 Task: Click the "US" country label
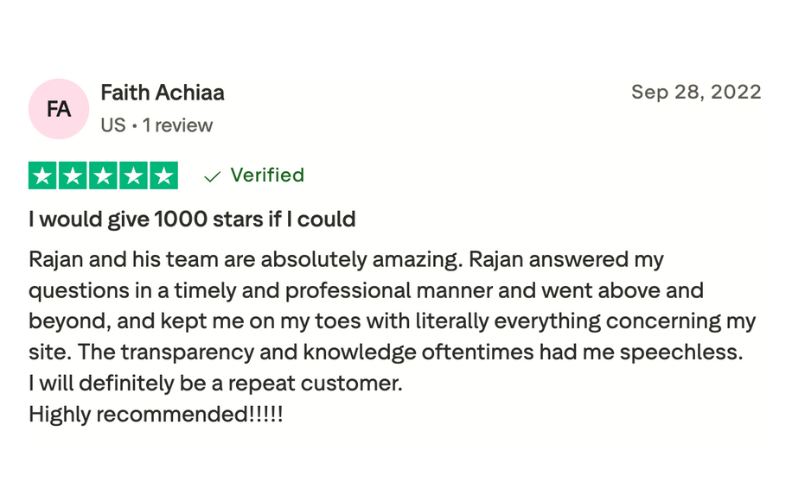tap(113, 126)
